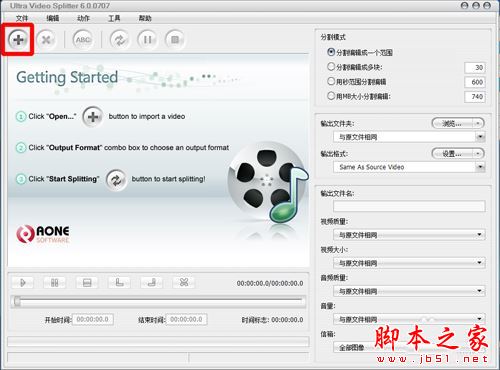Click the preview pause (two bars) button
Screen dimensions: 500x370
(x=54, y=283)
